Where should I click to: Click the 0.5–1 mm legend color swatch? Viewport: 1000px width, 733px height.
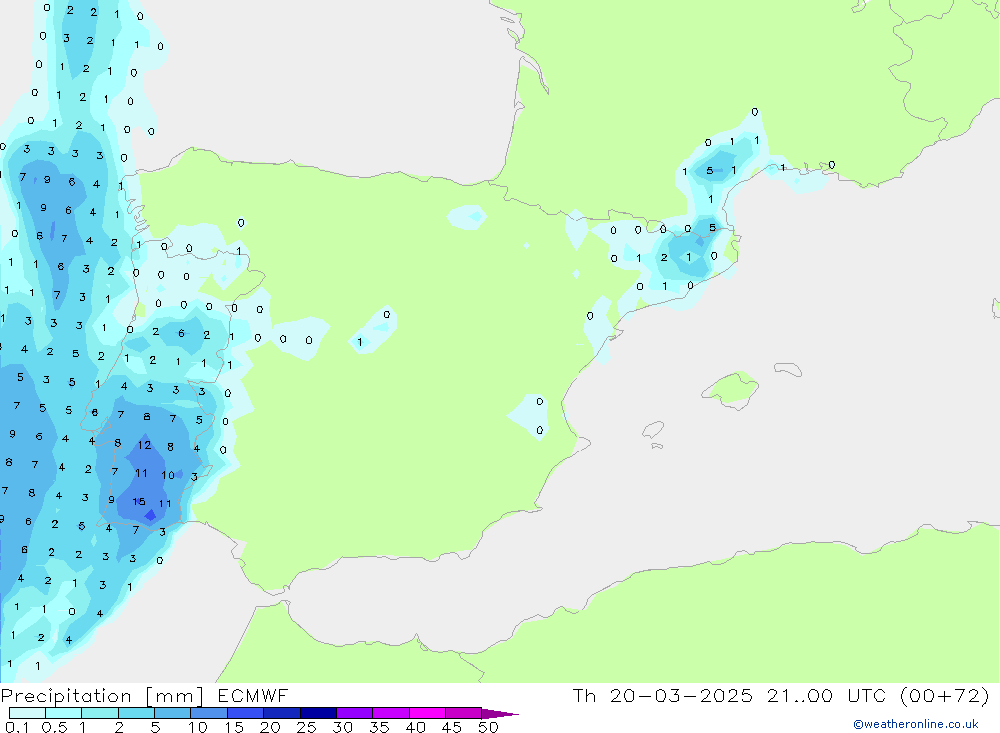click(x=64, y=713)
